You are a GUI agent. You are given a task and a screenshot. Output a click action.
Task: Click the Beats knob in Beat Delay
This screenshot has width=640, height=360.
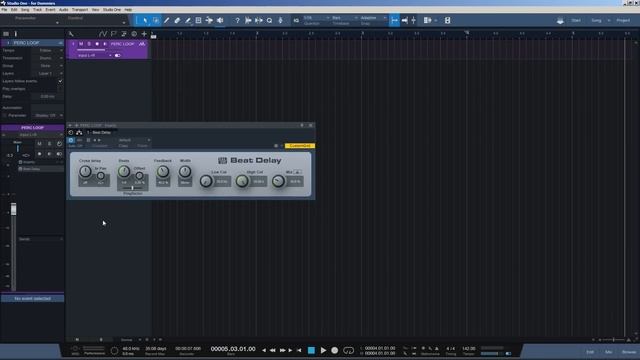point(124,171)
